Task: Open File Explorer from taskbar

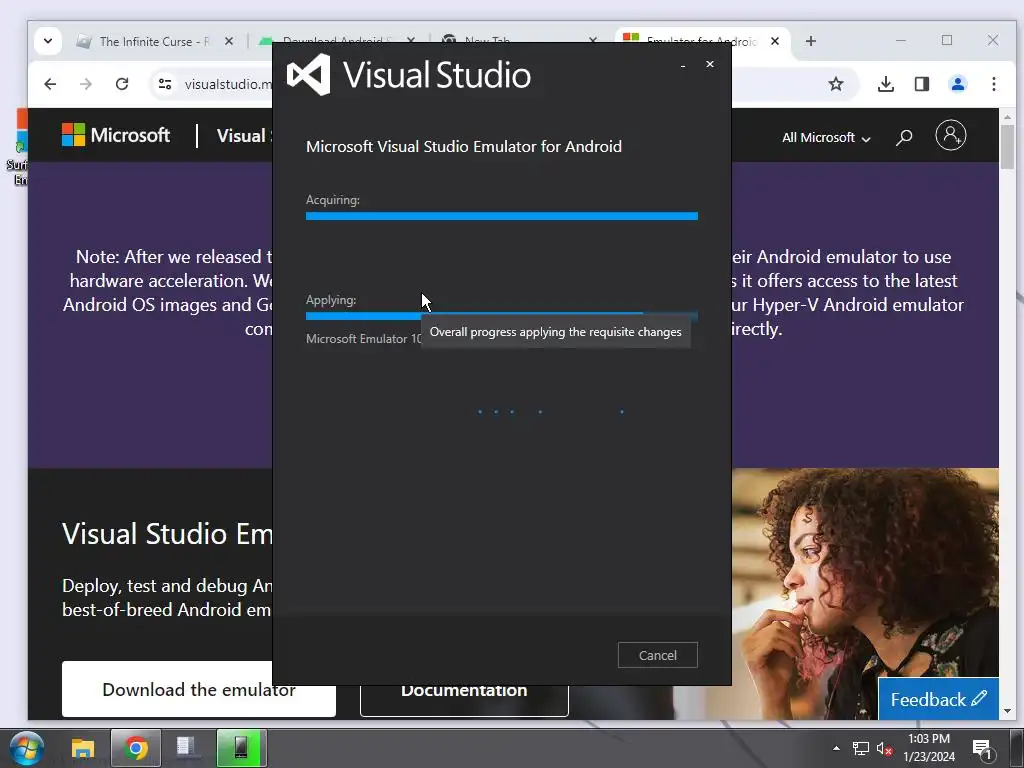Action: [x=83, y=748]
